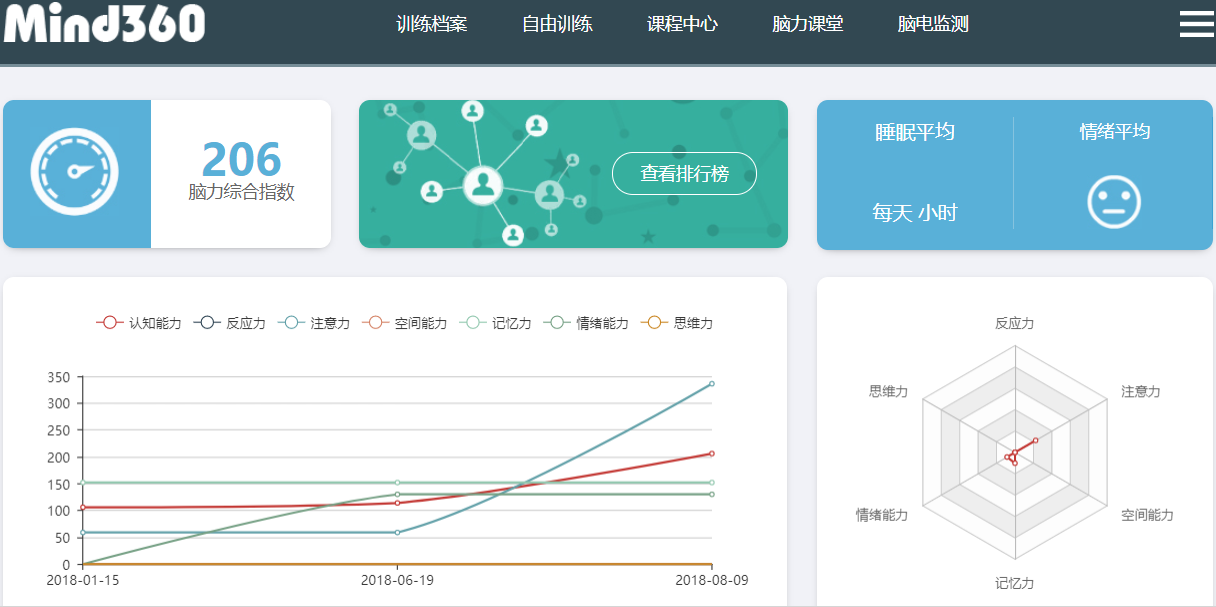Click the 2018-08-09 注意力 data point
1216x607 pixels.
tap(711, 383)
